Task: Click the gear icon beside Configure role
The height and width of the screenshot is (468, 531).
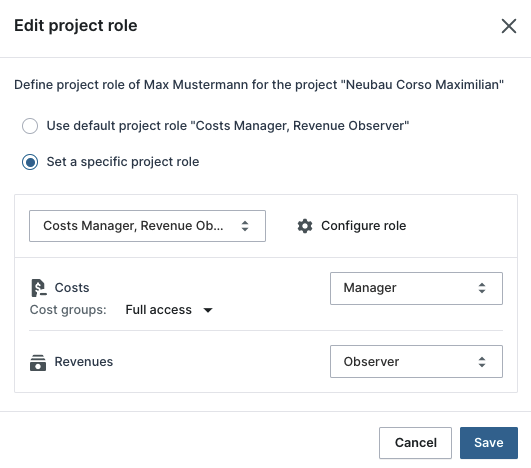Action: tap(305, 226)
